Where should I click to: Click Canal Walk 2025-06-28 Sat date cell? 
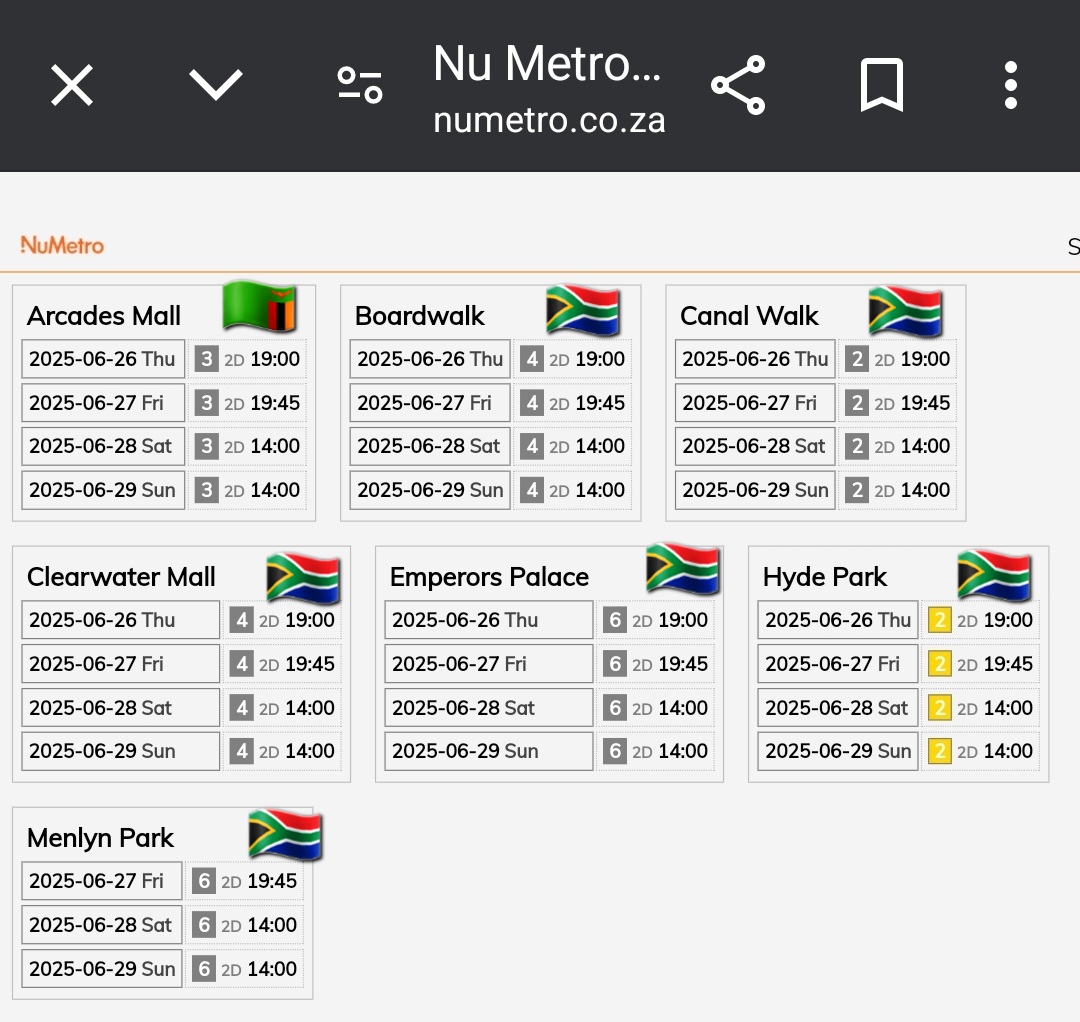(x=755, y=446)
